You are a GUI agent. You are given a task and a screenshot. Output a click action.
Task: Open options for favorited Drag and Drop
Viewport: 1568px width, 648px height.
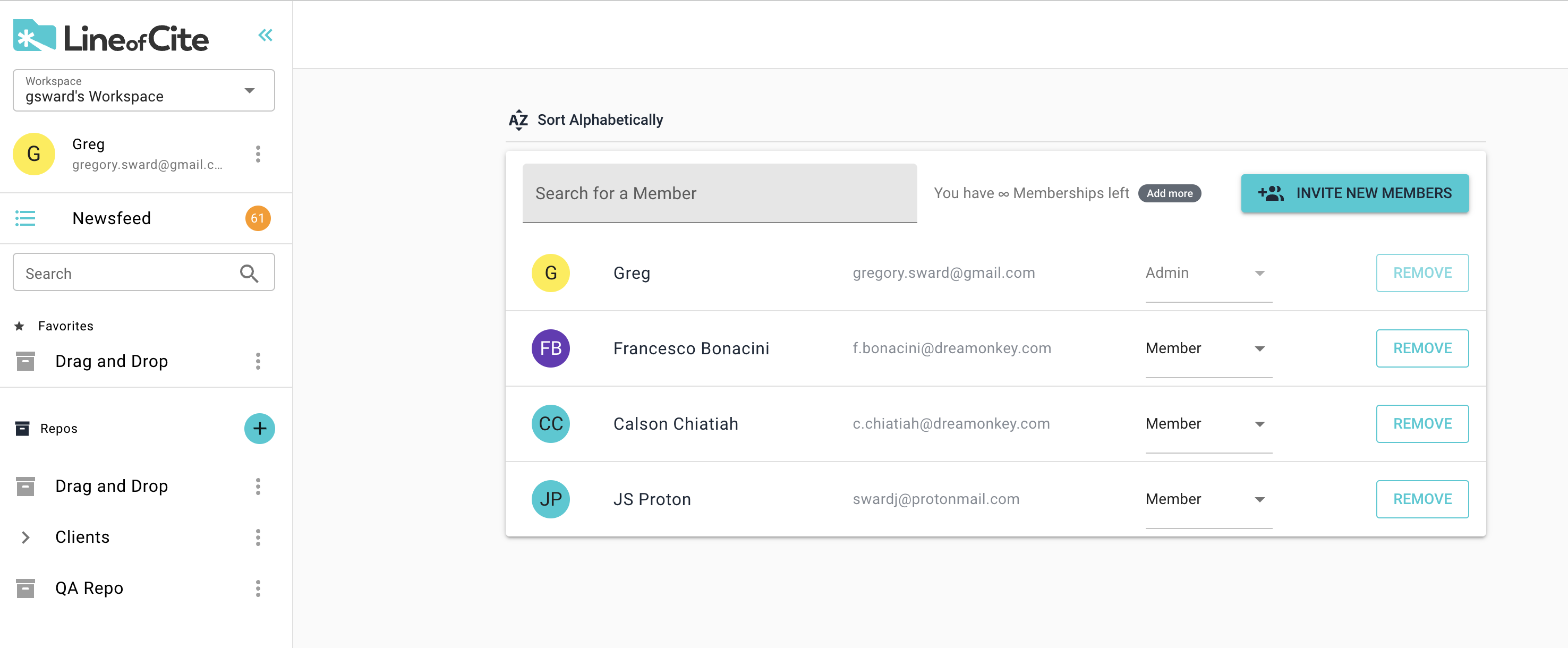point(258,361)
